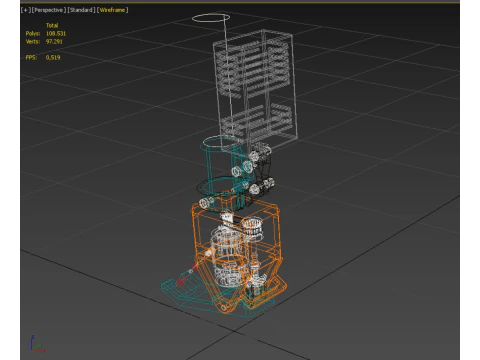Screen dimensions: 480x360
Task: Click the world axis tripod gizmo
Action: tap(36, 344)
